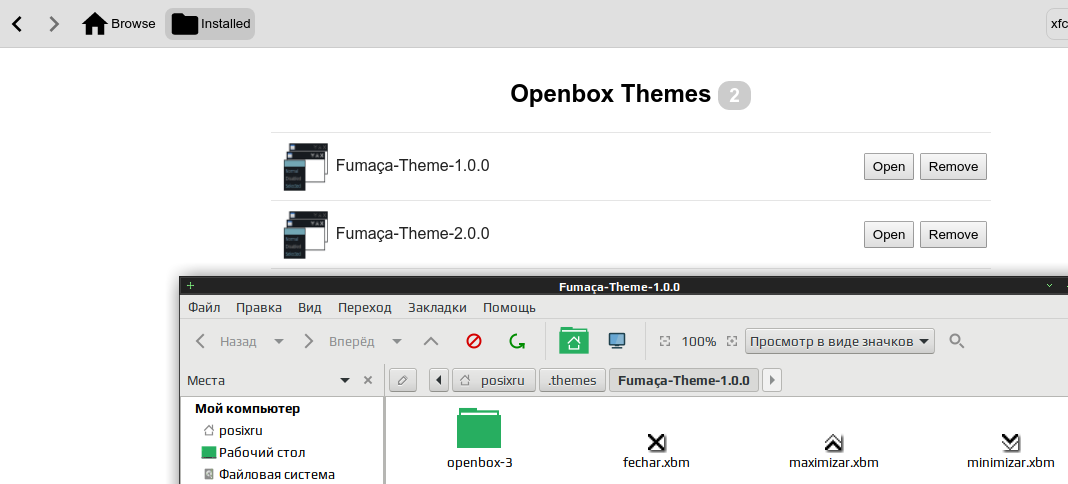Open the Просмотр в виде значков dropdown
Image resolution: width=1068 pixels, height=484 pixels.
click(840, 341)
